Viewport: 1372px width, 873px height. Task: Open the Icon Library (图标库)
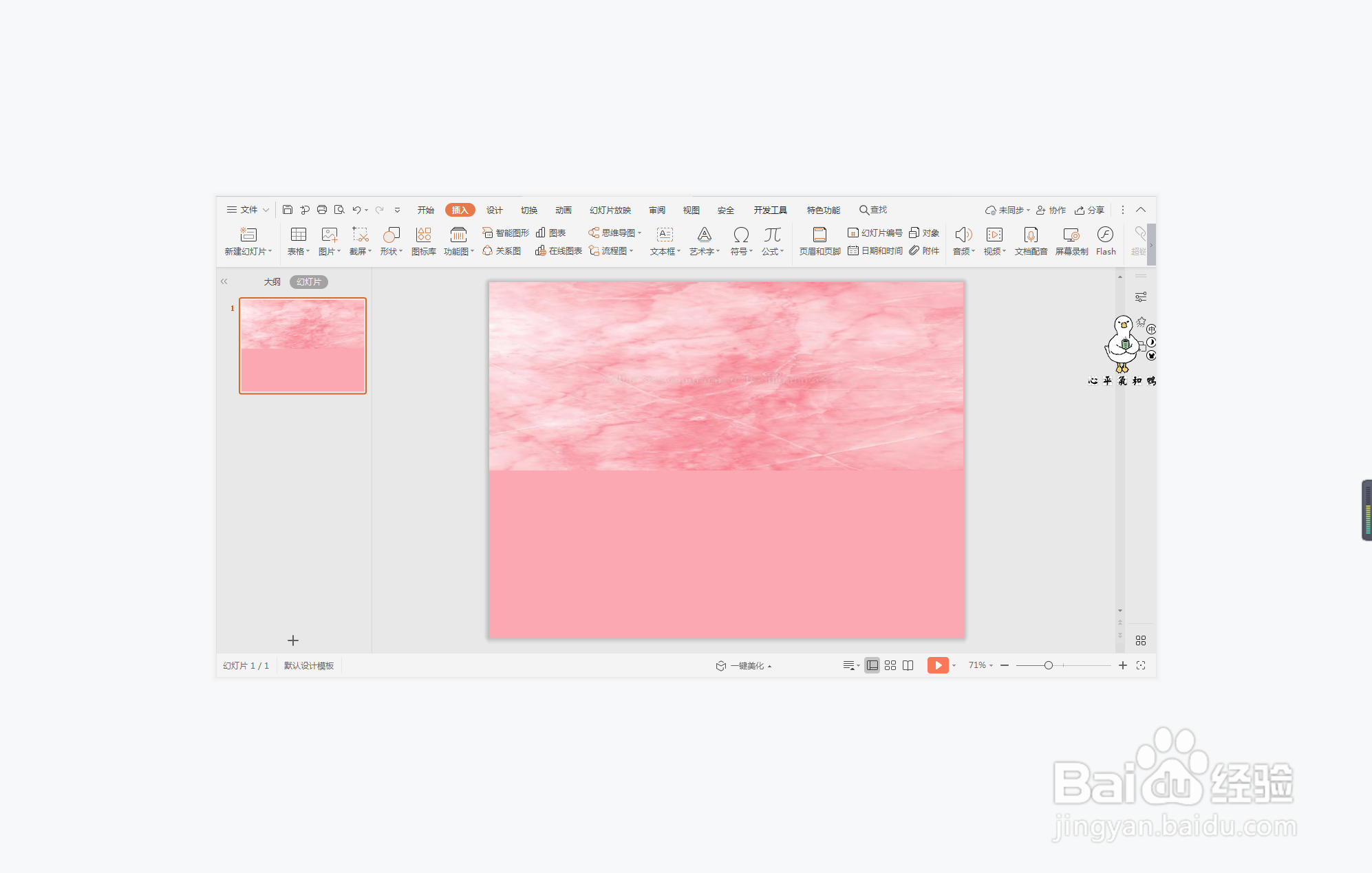pyautogui.click(x=424, y=241)
